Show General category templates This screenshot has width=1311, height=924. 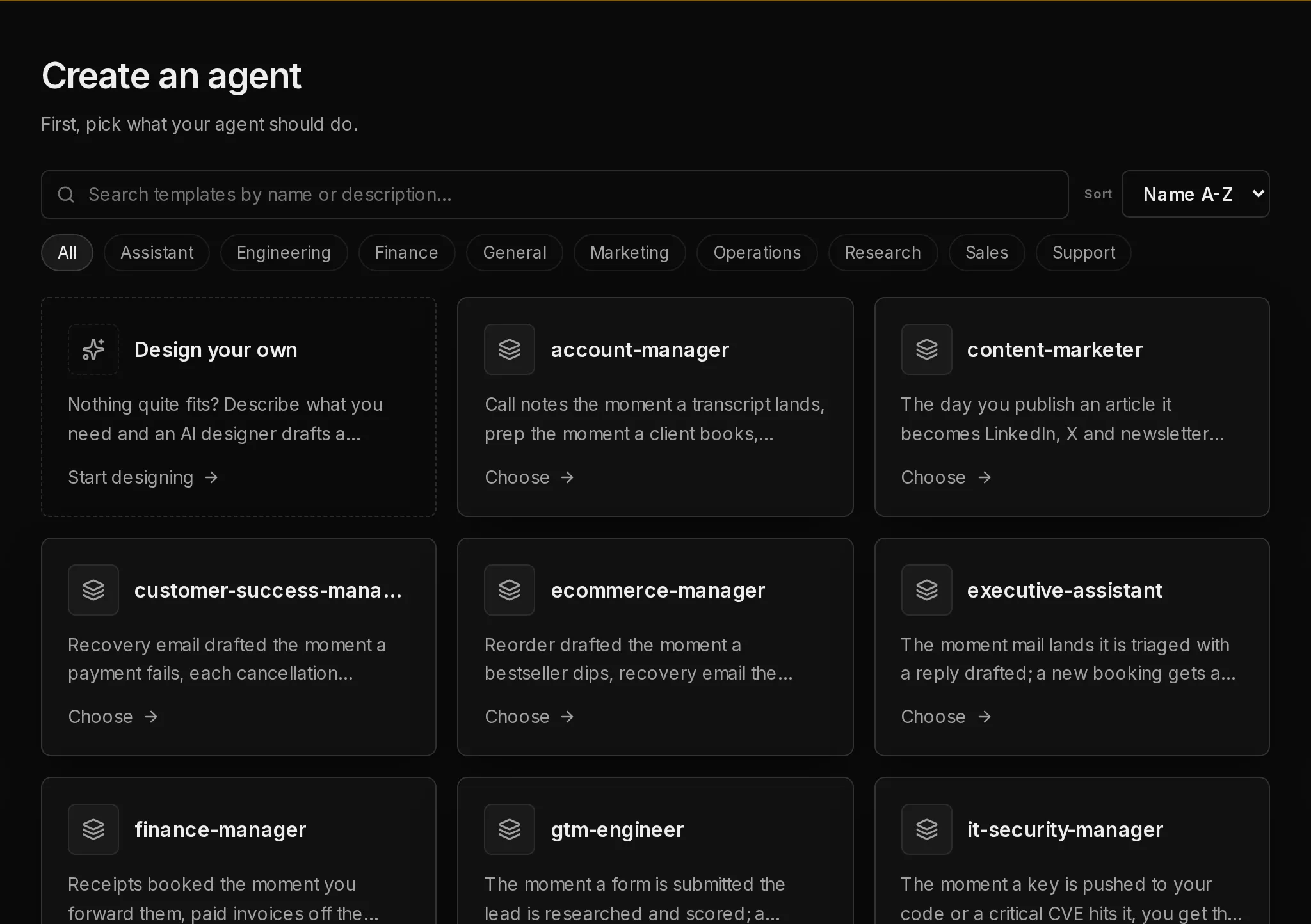coord(515,253)
